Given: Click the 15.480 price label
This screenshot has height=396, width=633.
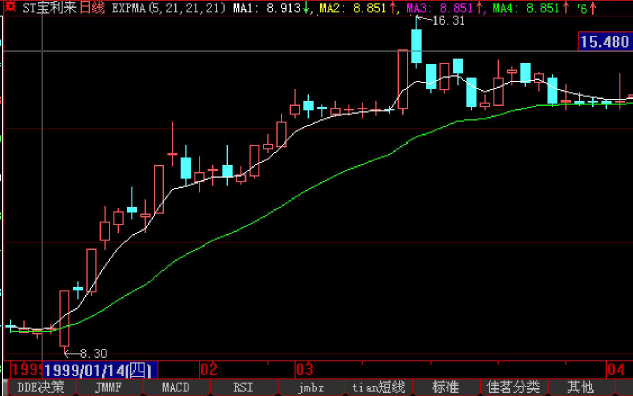Looking at the screenshot, I should [x=604, y=42].
